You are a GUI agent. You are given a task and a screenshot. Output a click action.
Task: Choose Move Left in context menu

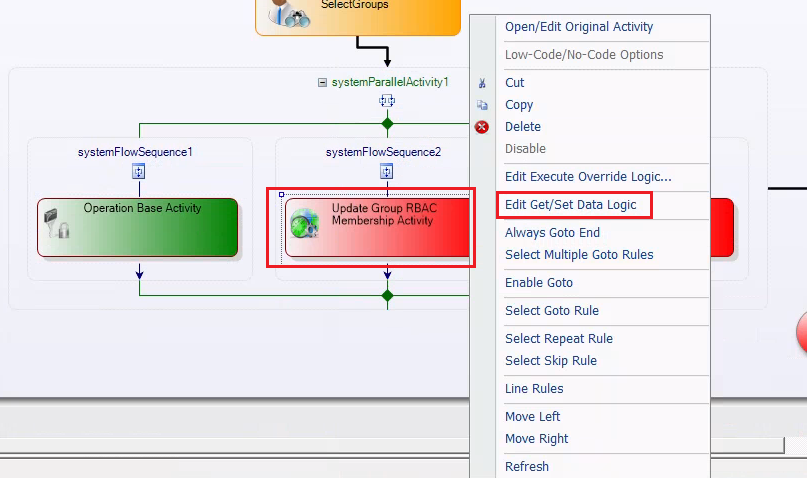[532, 417]
